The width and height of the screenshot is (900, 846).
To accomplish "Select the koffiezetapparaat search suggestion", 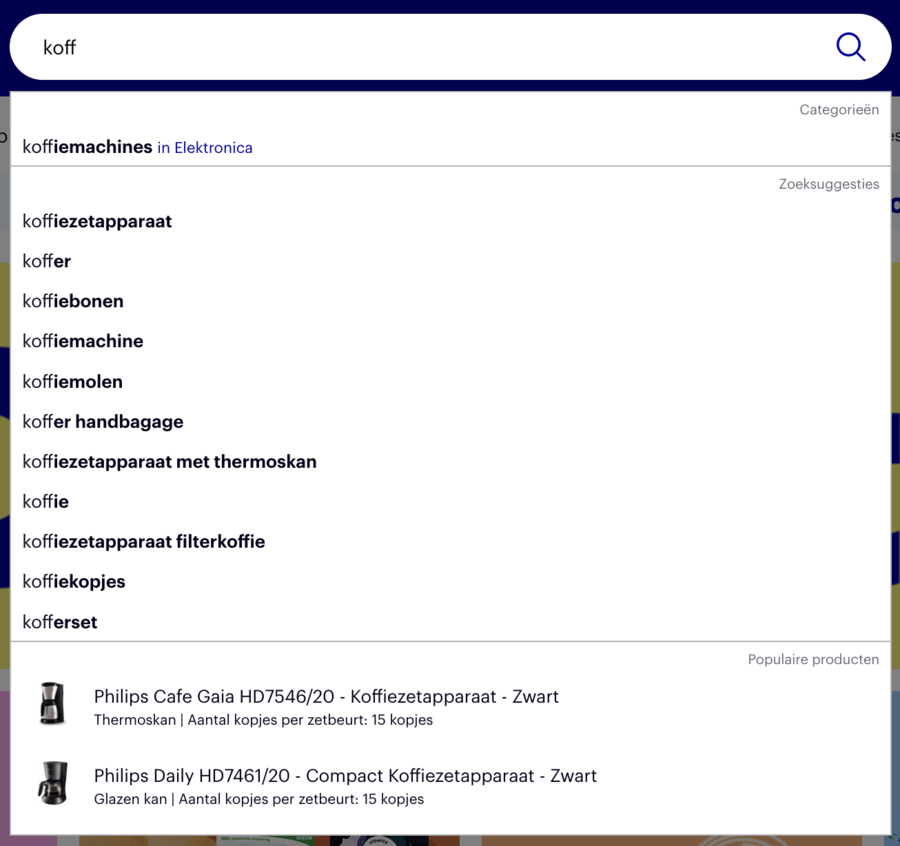I will [97, 221].
